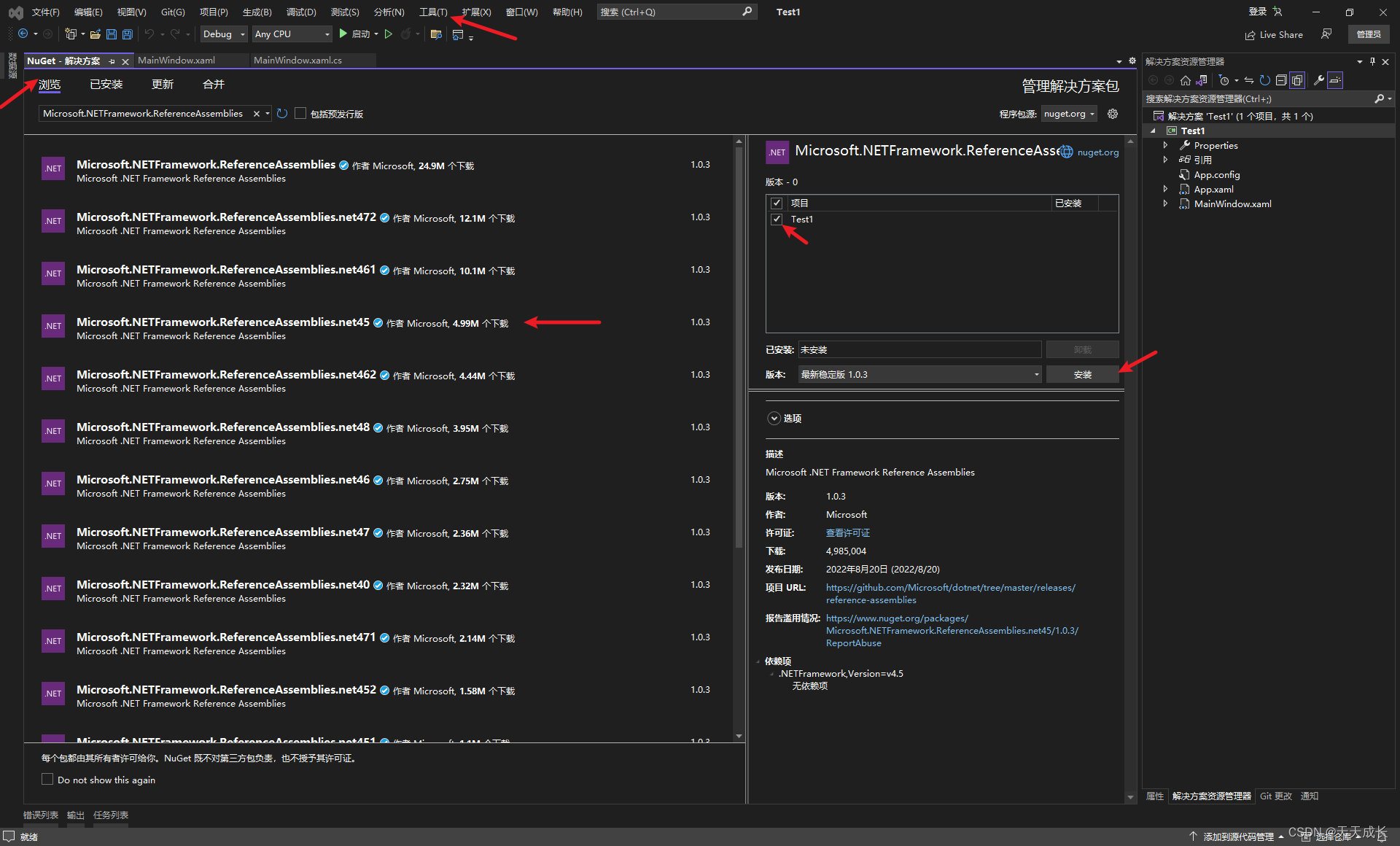Viewport: 1400px width, 846px height.
Task: Toggle Preview Selected Items icon
Action: coord(1335,80)
